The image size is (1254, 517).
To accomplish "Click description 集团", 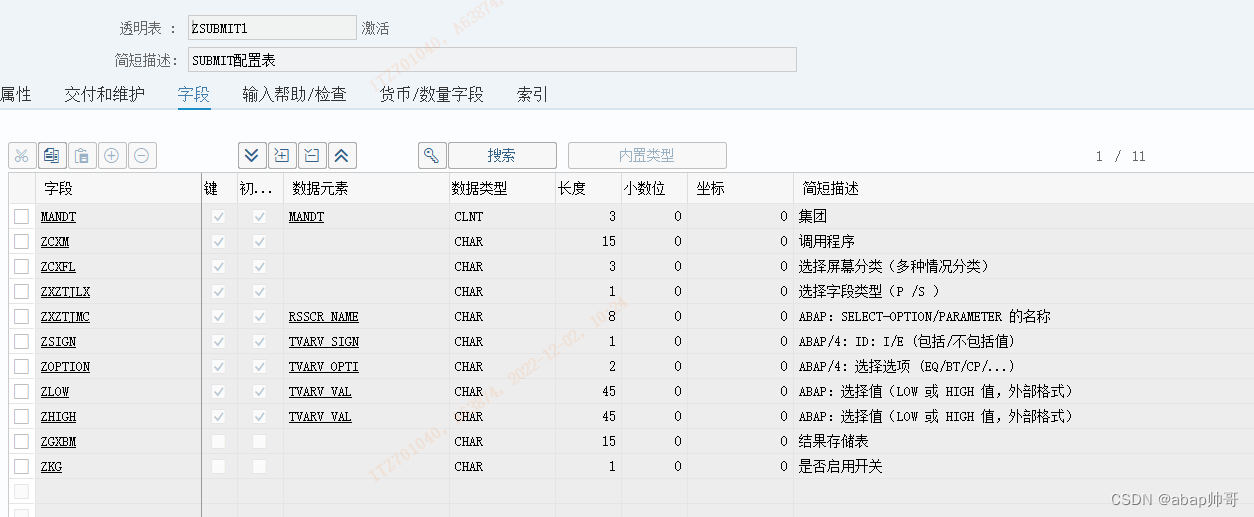I will point(812,216).
